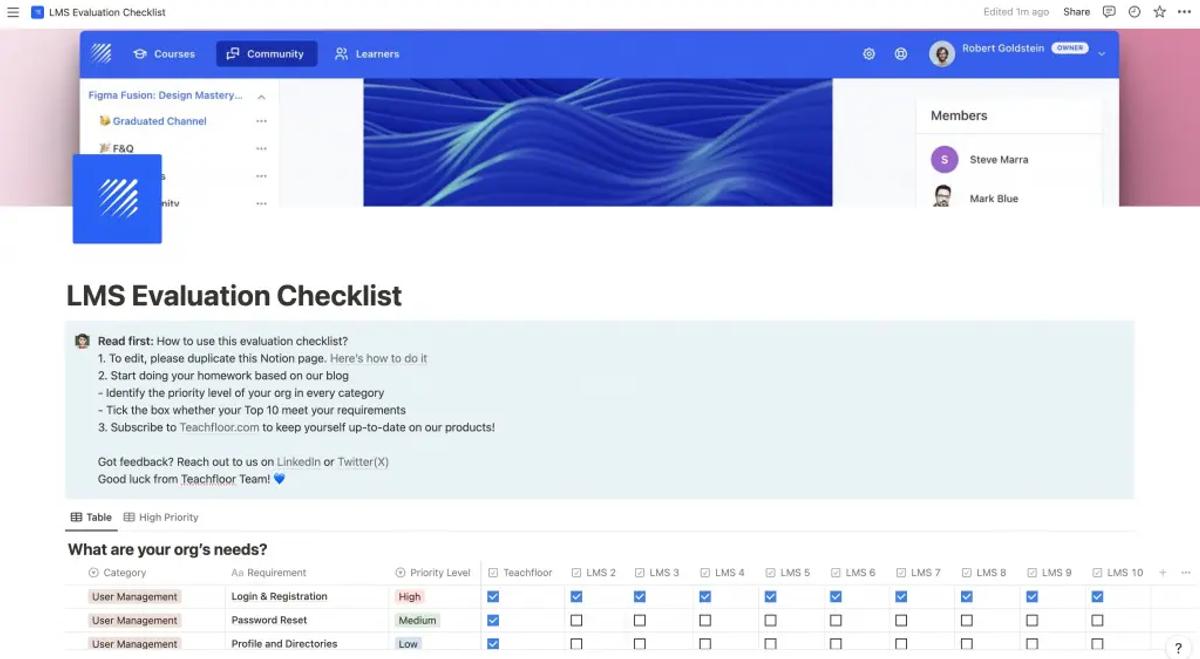Click the Share button
Viewport: 1200px width, 659px height.
pyautogui.click(x=1076, y=12)
